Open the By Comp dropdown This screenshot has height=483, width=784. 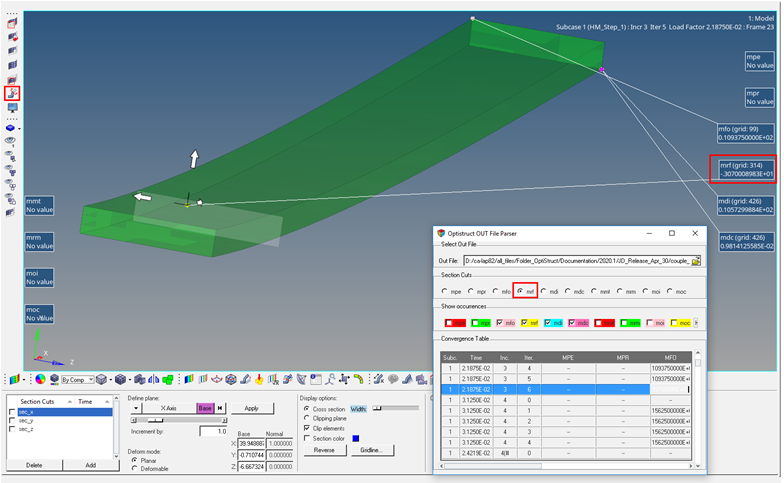tap(78, 380)
